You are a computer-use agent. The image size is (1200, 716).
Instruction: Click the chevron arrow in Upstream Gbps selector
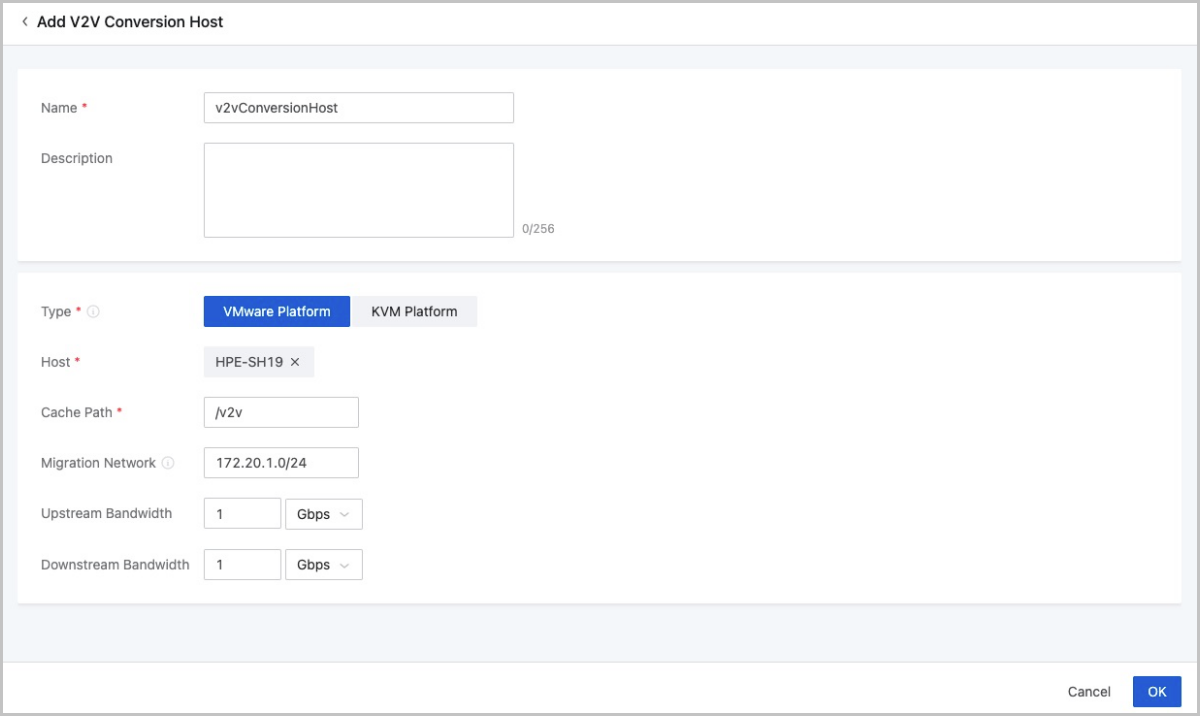click(345, 514)
